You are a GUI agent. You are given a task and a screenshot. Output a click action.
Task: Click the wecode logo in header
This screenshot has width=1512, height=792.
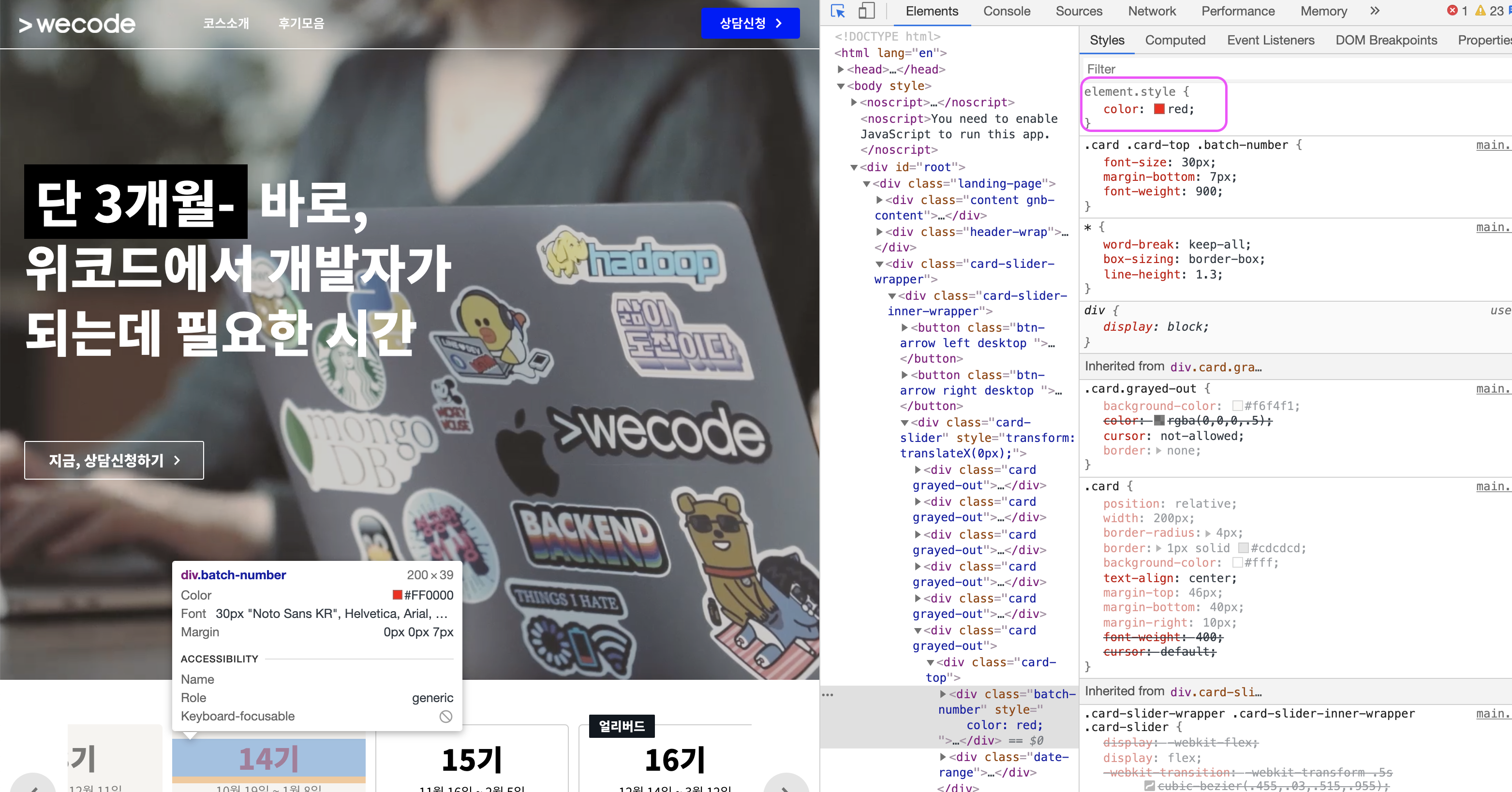click(77, 24)
